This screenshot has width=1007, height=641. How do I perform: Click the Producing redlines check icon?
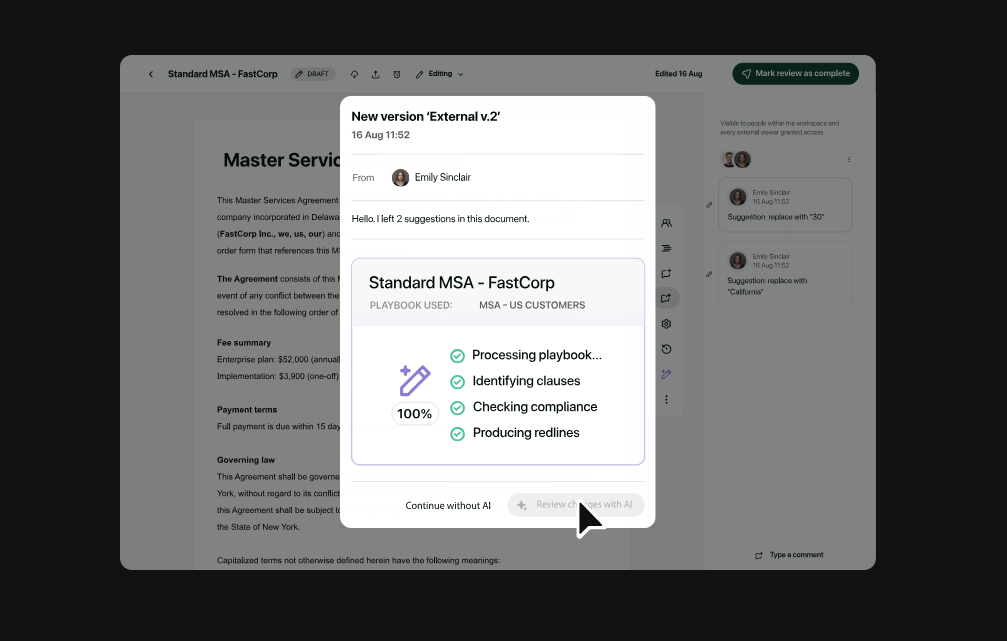(x=457, y=434)
